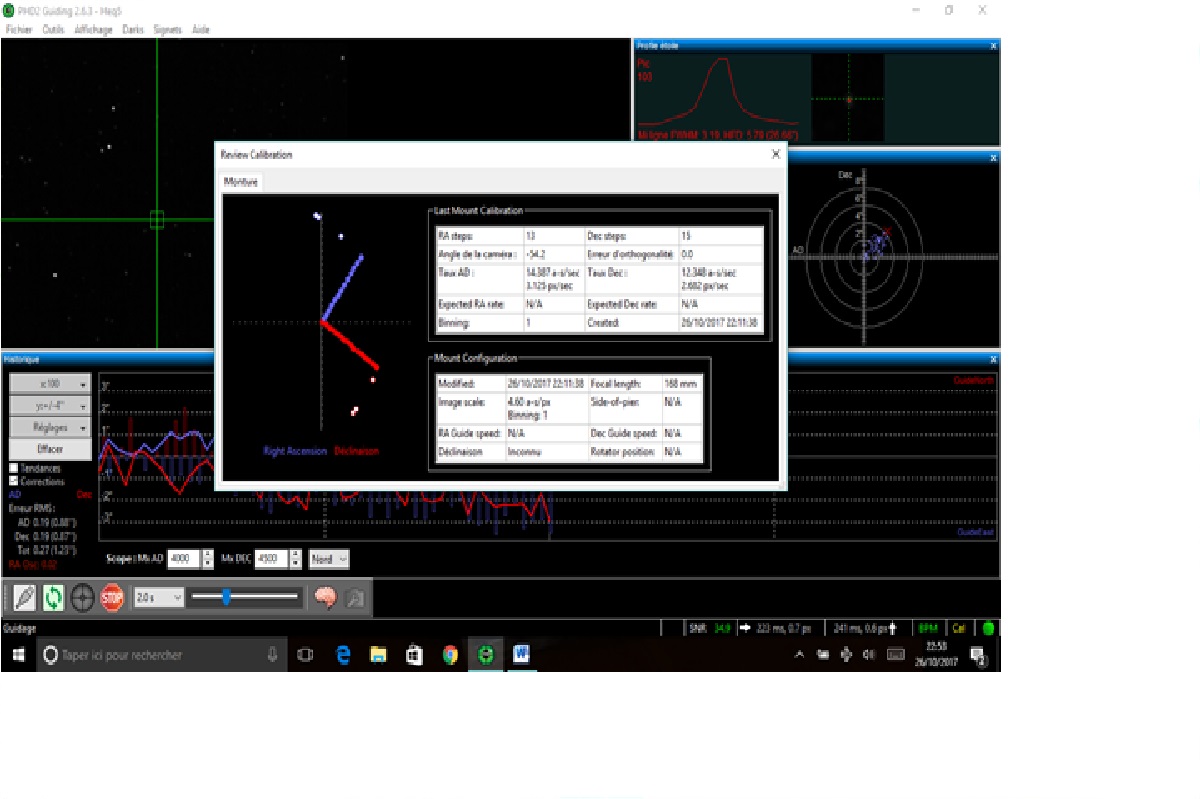This screenshot has width=1200, height=799.
Task: Enable the Tendances checkbox
Action: coord(13,468)
